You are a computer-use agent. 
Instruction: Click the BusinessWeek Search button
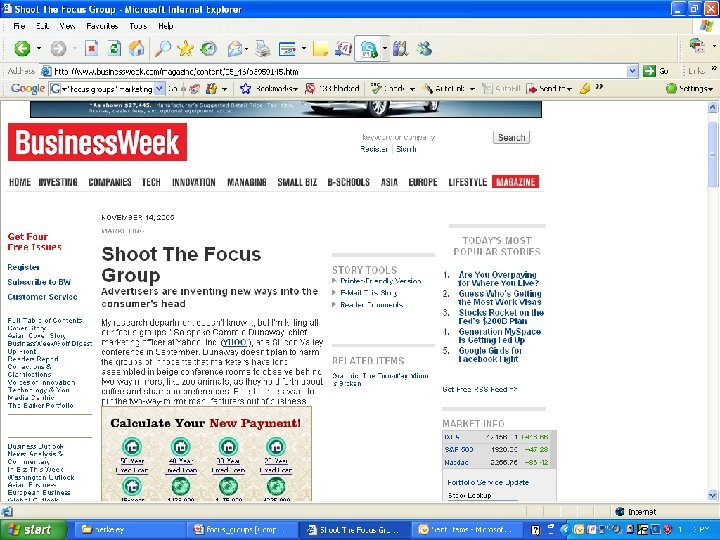(512, 137)
